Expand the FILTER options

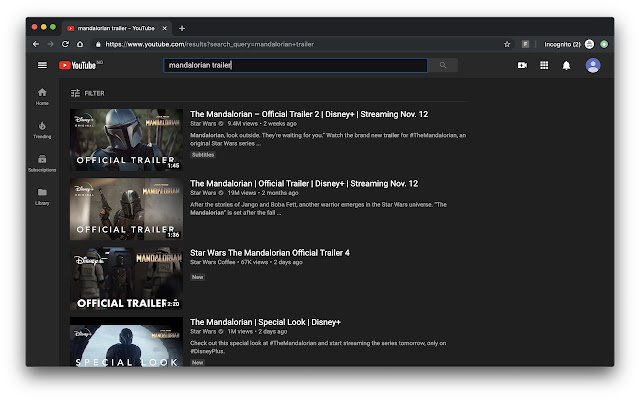pos(88,93)
